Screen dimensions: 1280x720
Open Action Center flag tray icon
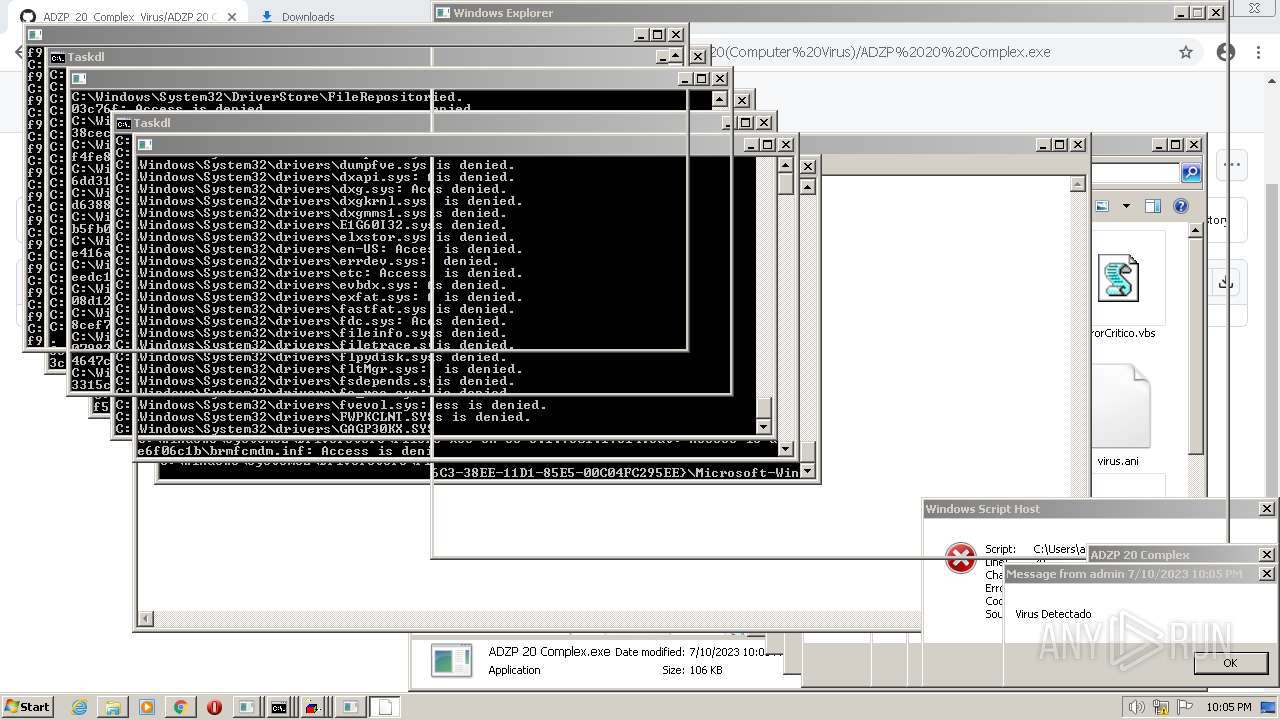pyautogui.click(x=1185, y=707)
